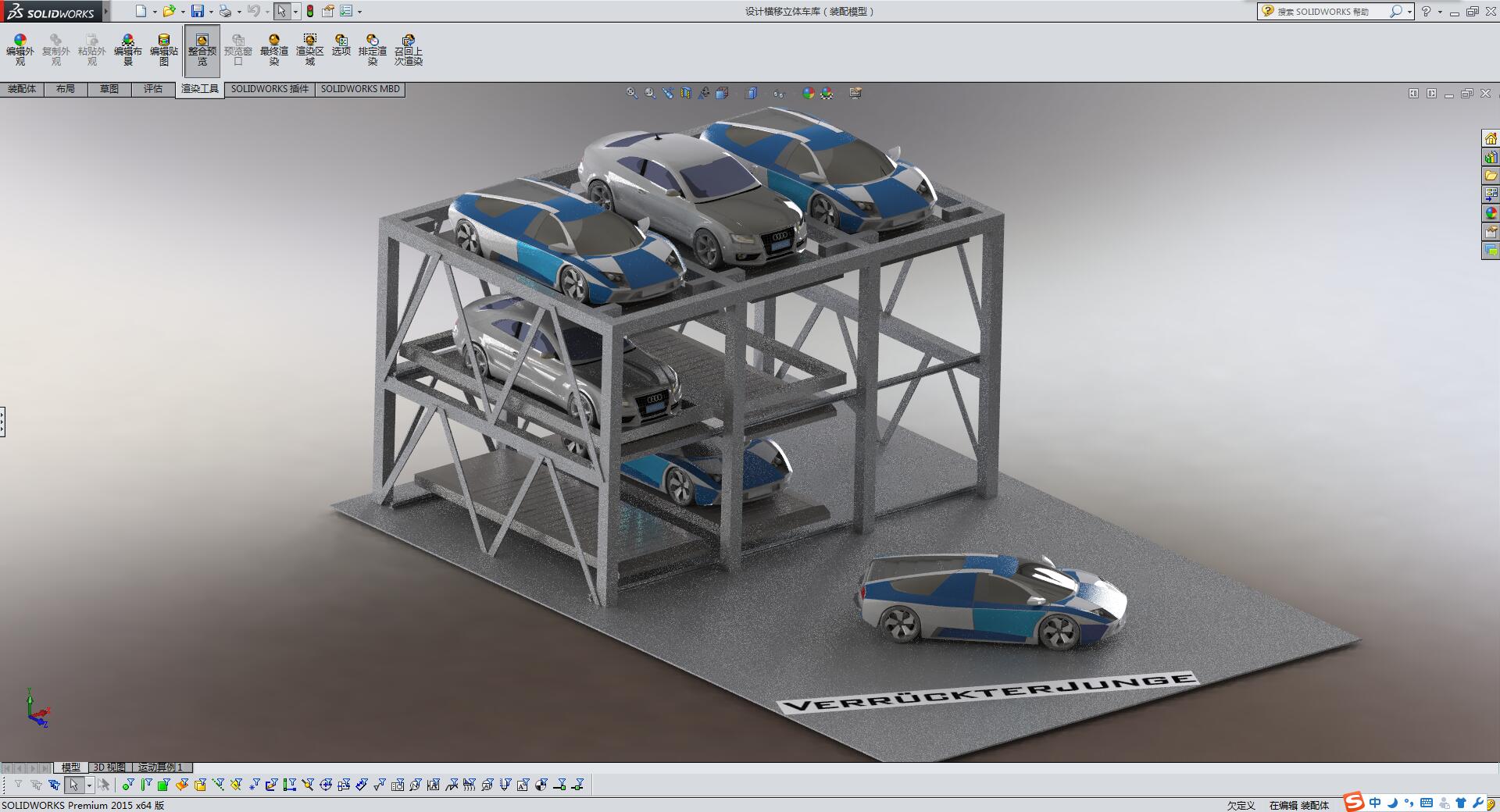
Task: Expand the Help menu dropdown arrow
Action: (x=1440, y=12)
